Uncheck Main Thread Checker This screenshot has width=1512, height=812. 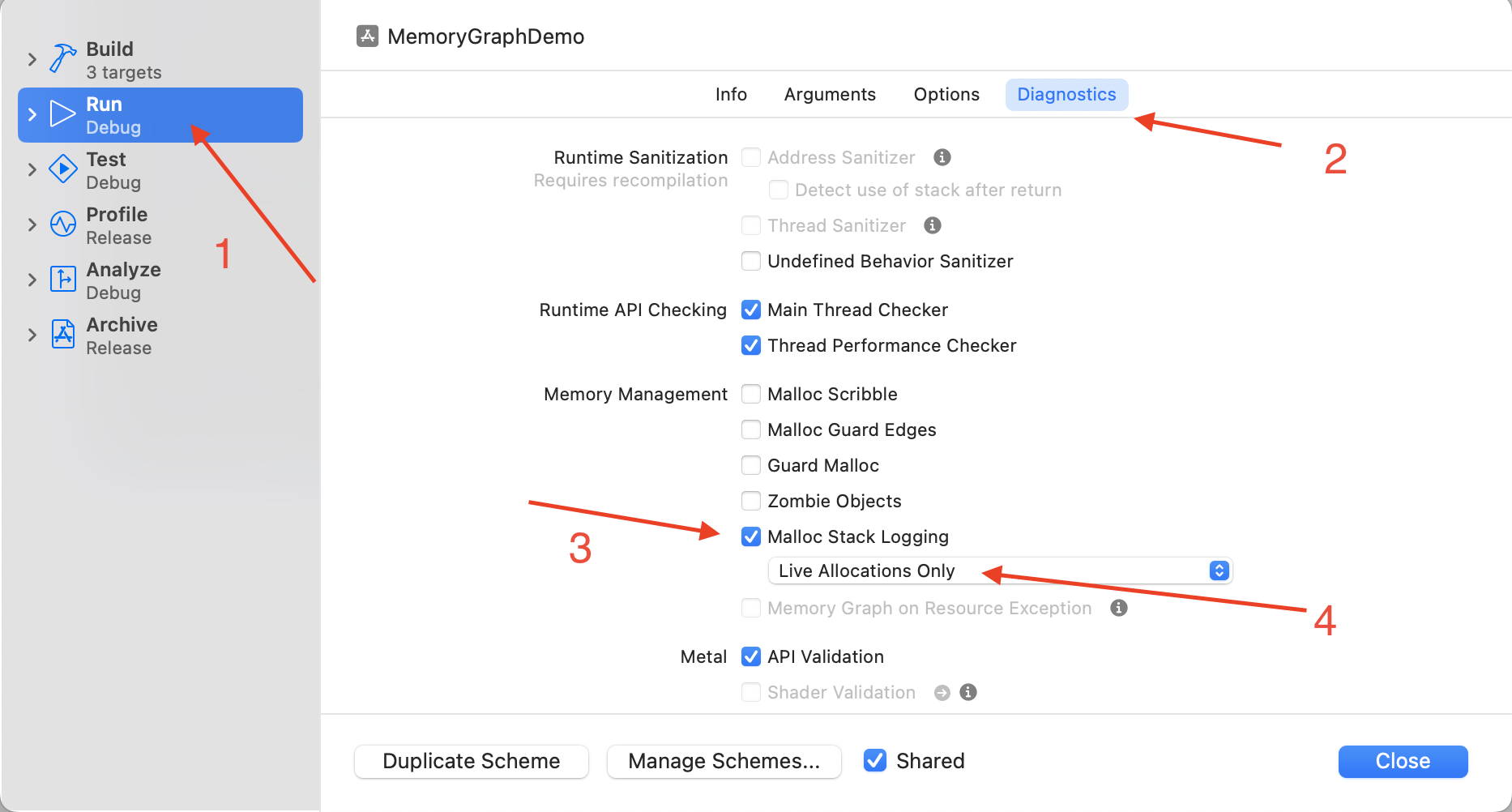[751, 310]
